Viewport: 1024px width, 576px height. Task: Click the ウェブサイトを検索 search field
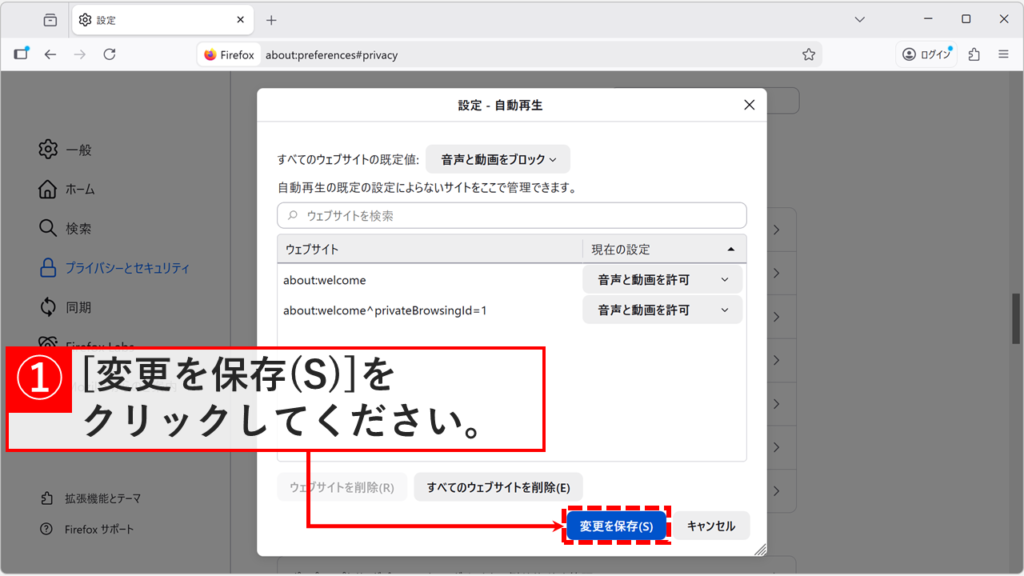(x=512, y=215)
